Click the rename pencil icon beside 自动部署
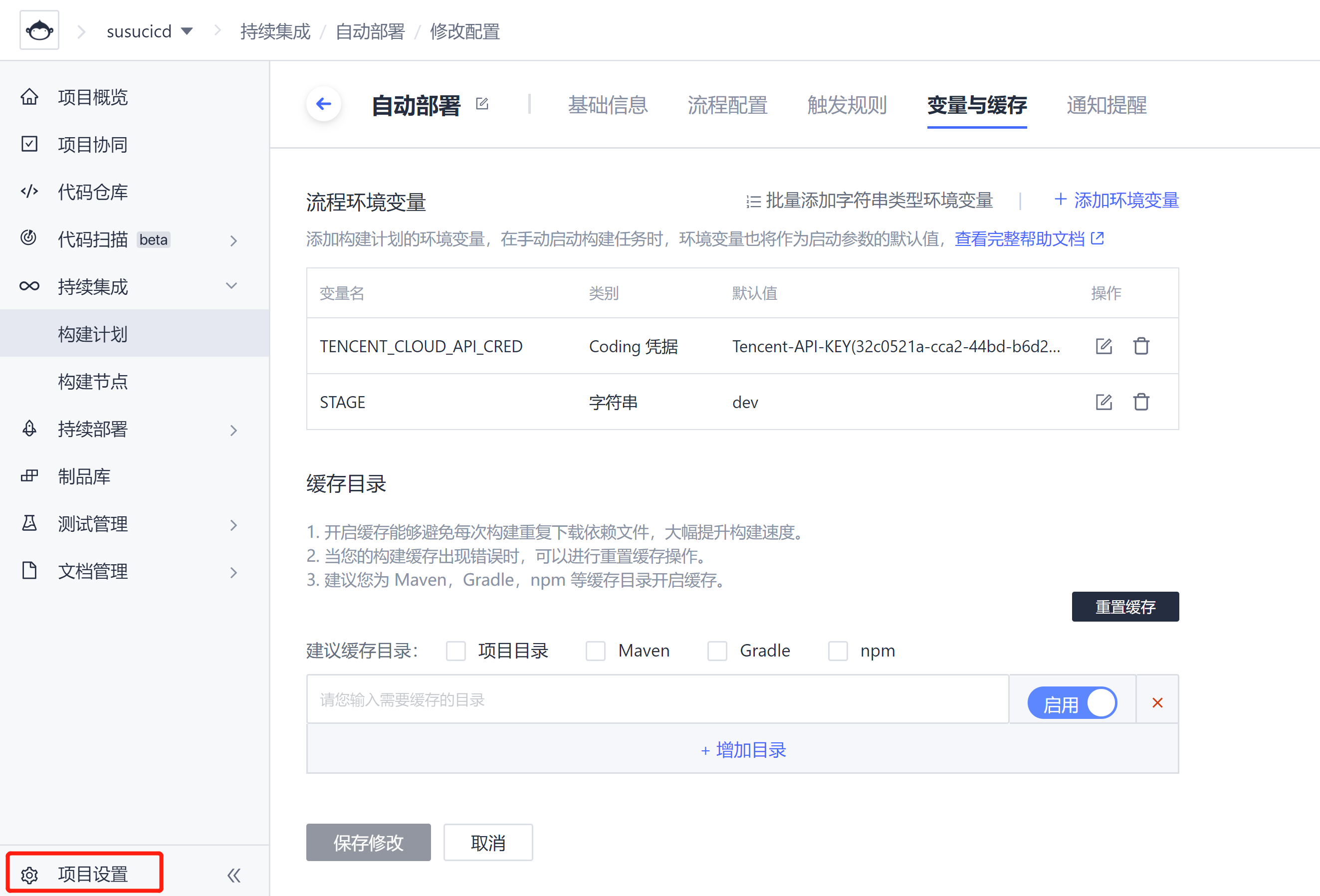This screenshot has height=896, width=1320. pos(481,104)
